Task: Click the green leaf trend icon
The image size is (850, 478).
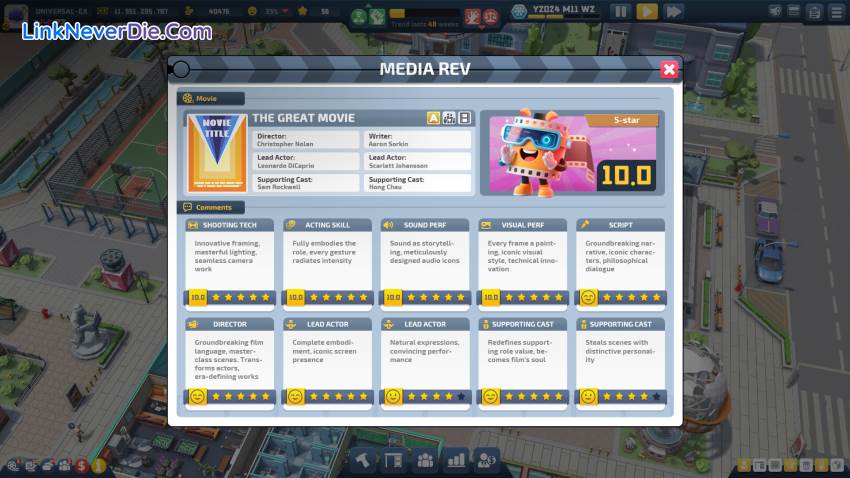Action: click(x=377, y=17)
